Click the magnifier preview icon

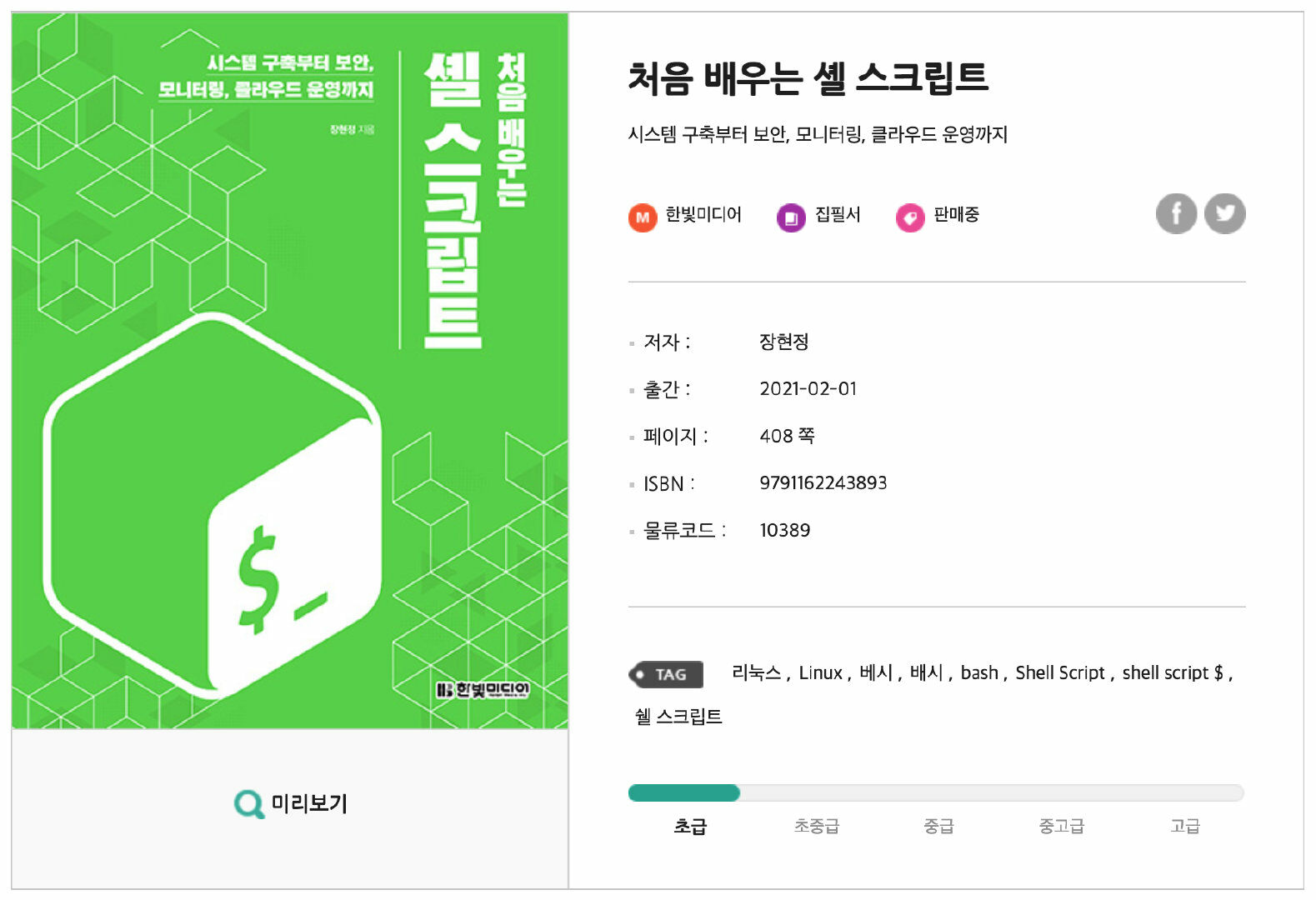(x=248, y=804)
